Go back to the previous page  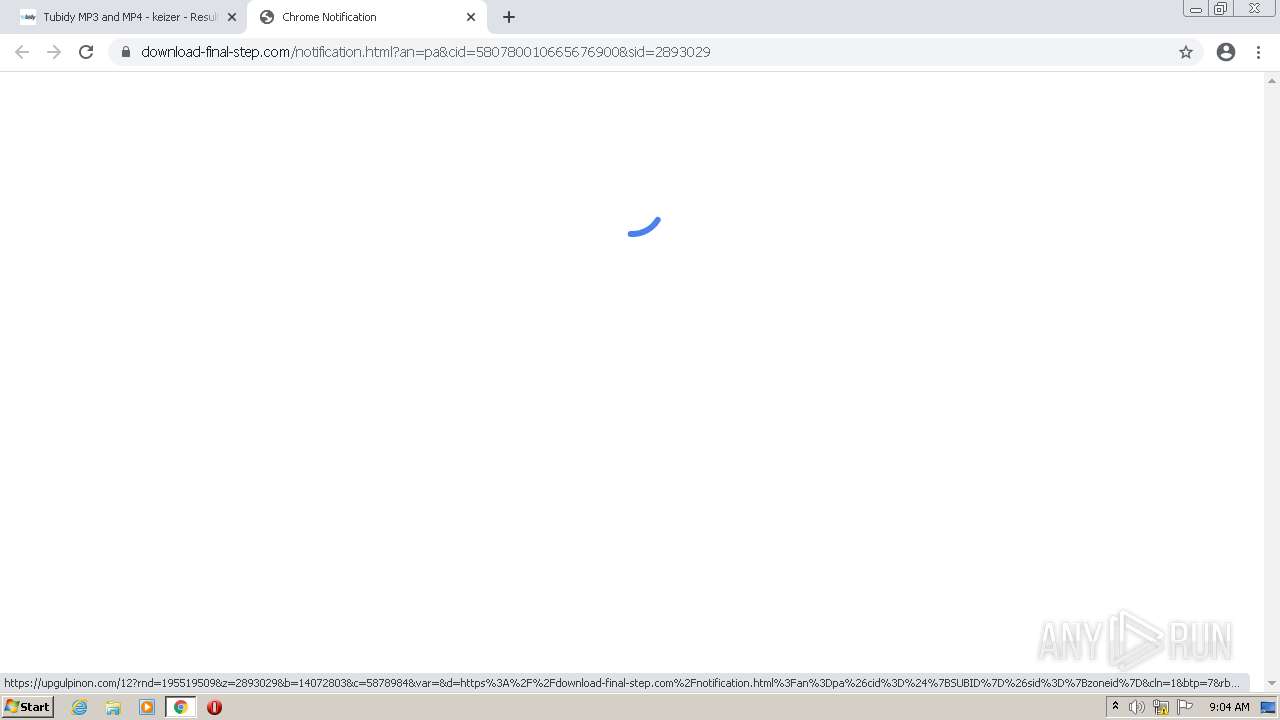click(x=22, y=52)
